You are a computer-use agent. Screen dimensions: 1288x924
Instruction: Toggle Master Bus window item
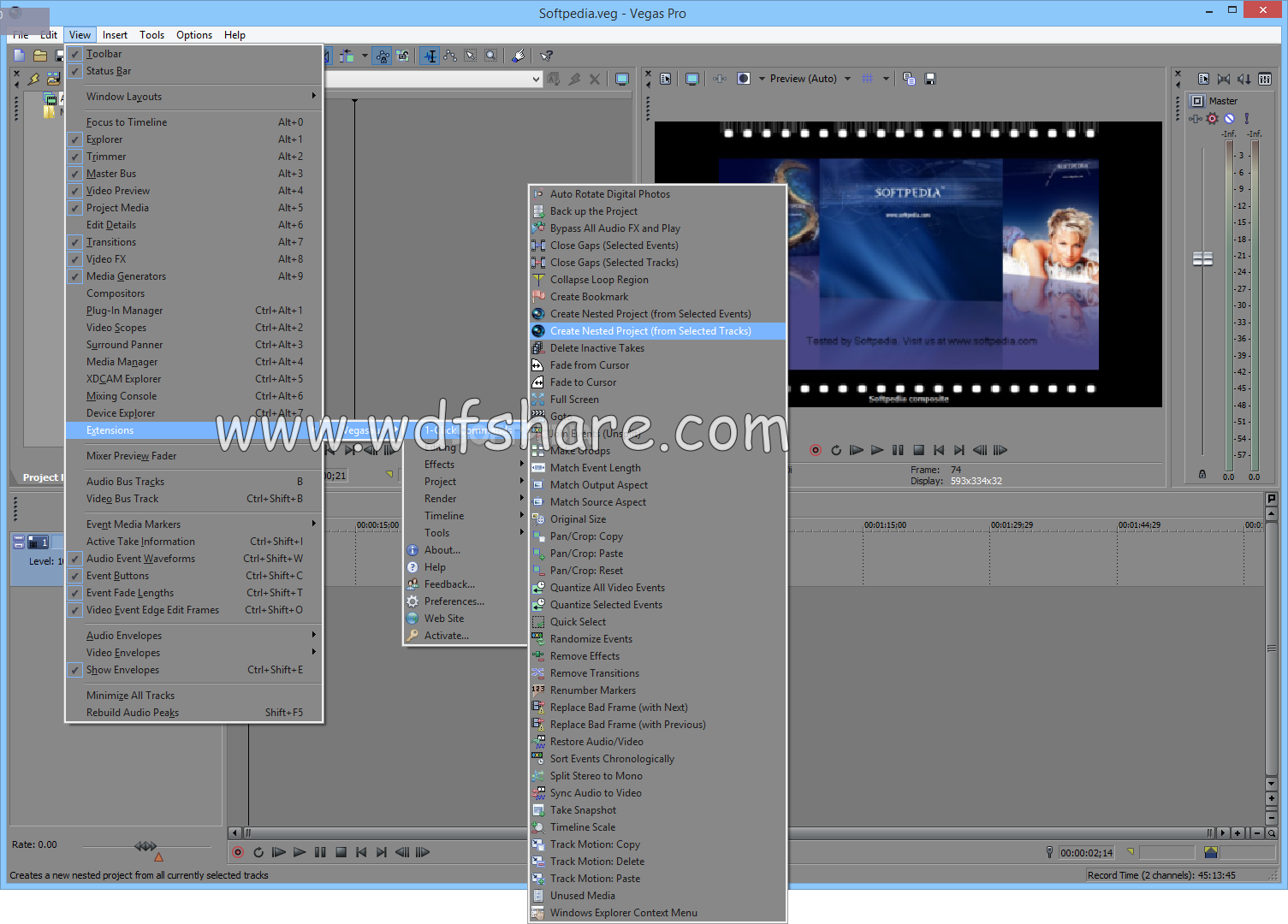(194, 174)
